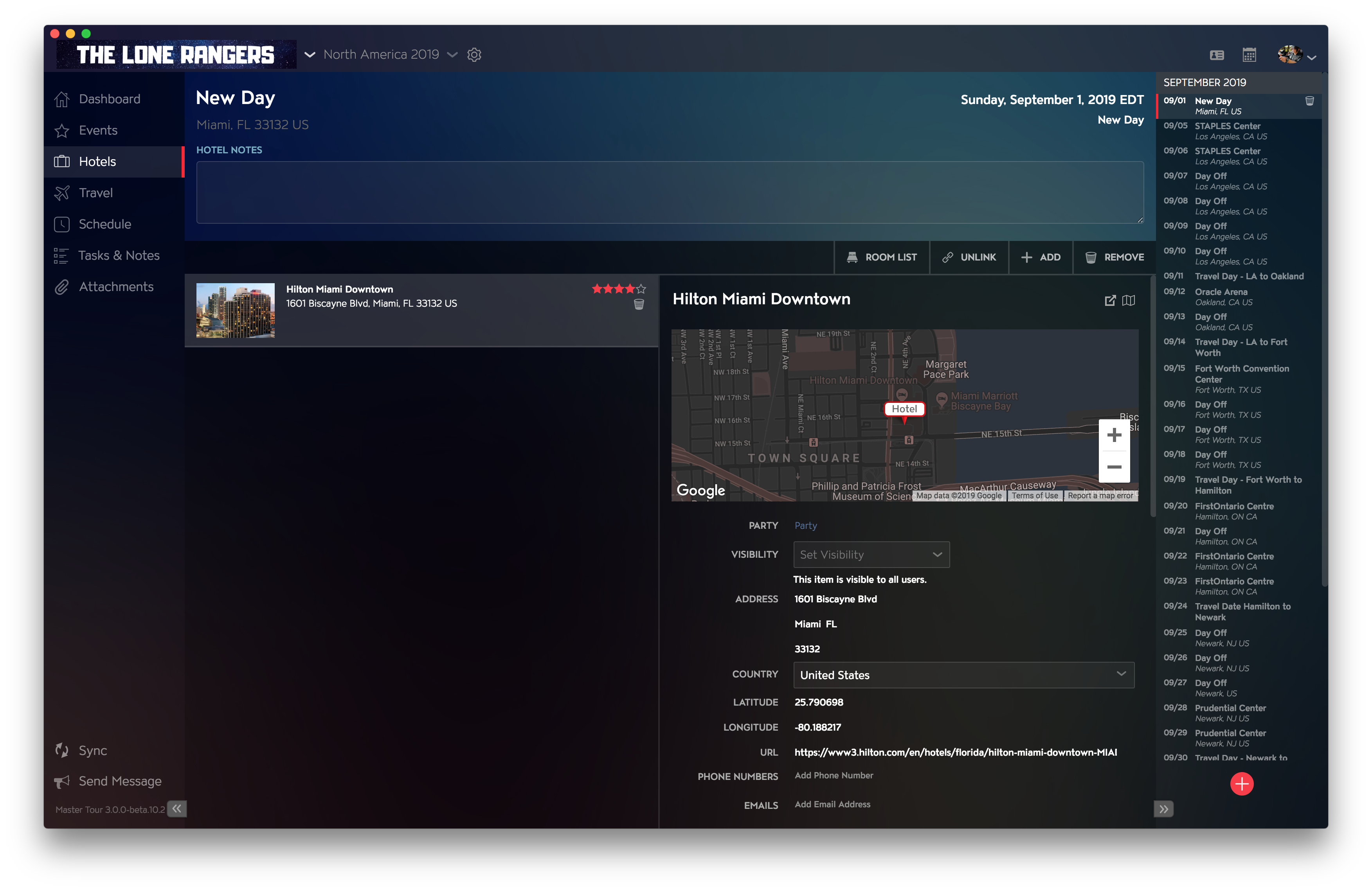1372x891 pixels.
Task: Open the Set Visibility dropdown
Action: (871, 554)
